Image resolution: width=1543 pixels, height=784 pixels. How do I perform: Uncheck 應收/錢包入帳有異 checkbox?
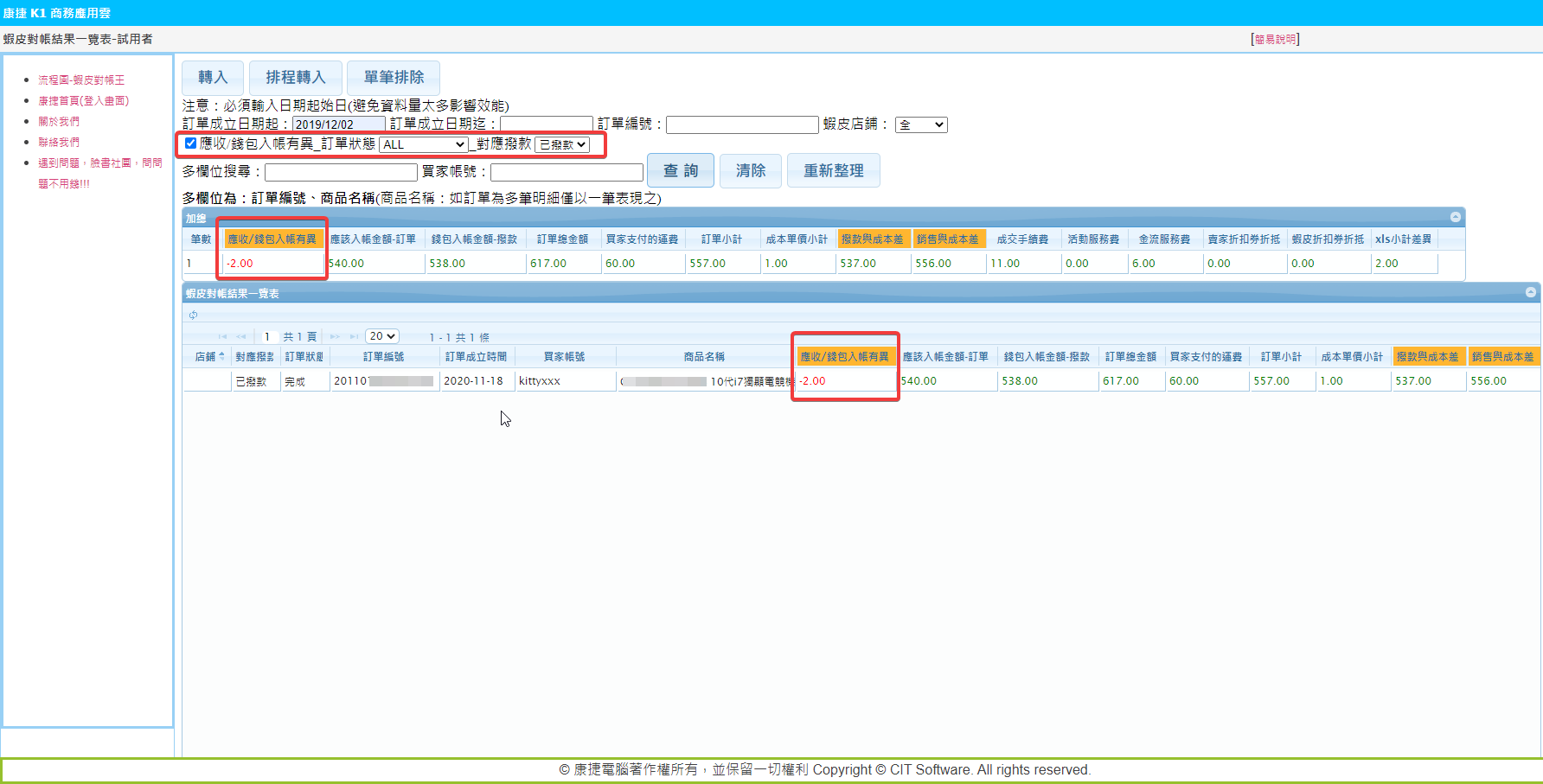[x=190, y=143]
